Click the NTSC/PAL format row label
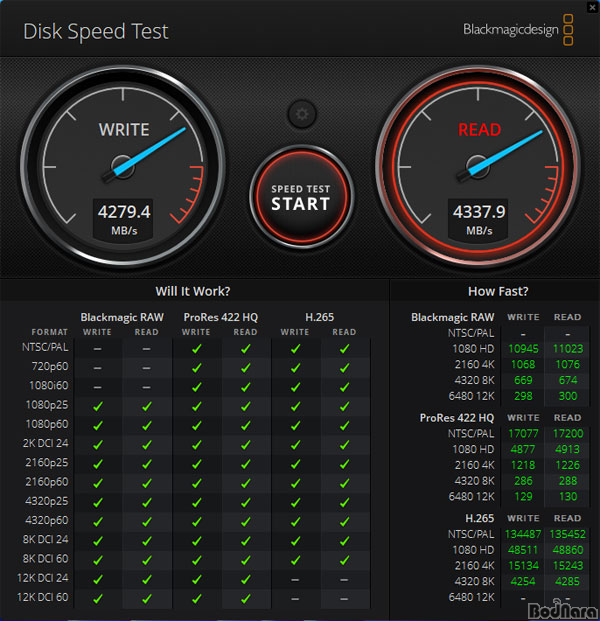 pos(45,347)
